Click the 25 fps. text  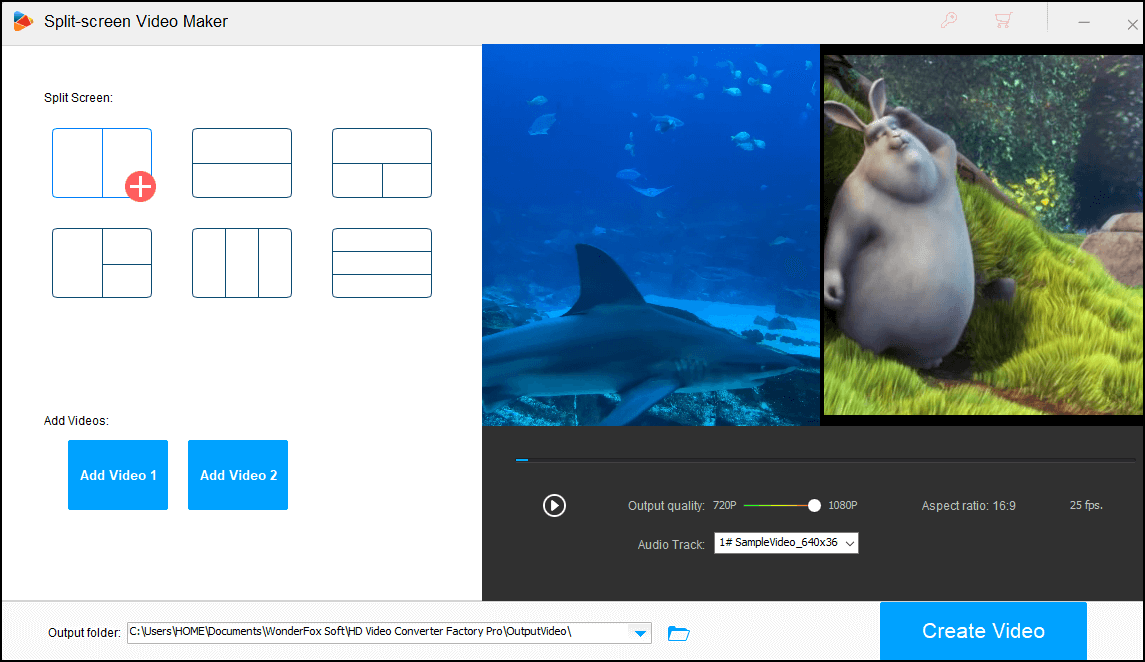[x=1086, y=505]
